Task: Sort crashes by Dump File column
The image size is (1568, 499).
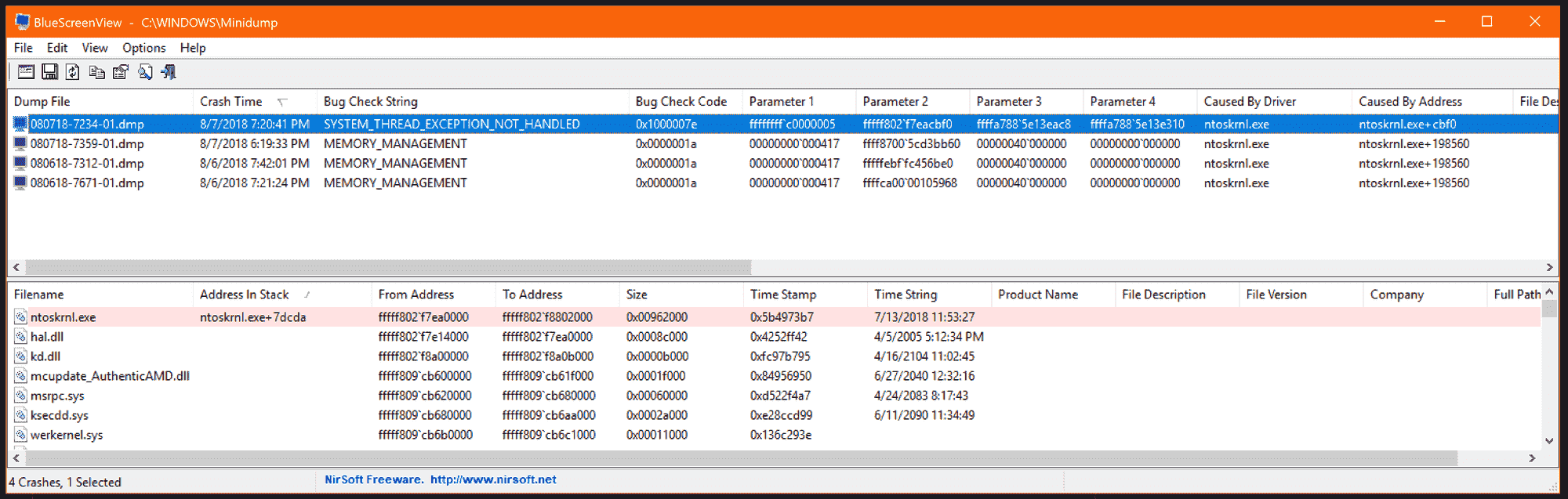Action: 100,101
